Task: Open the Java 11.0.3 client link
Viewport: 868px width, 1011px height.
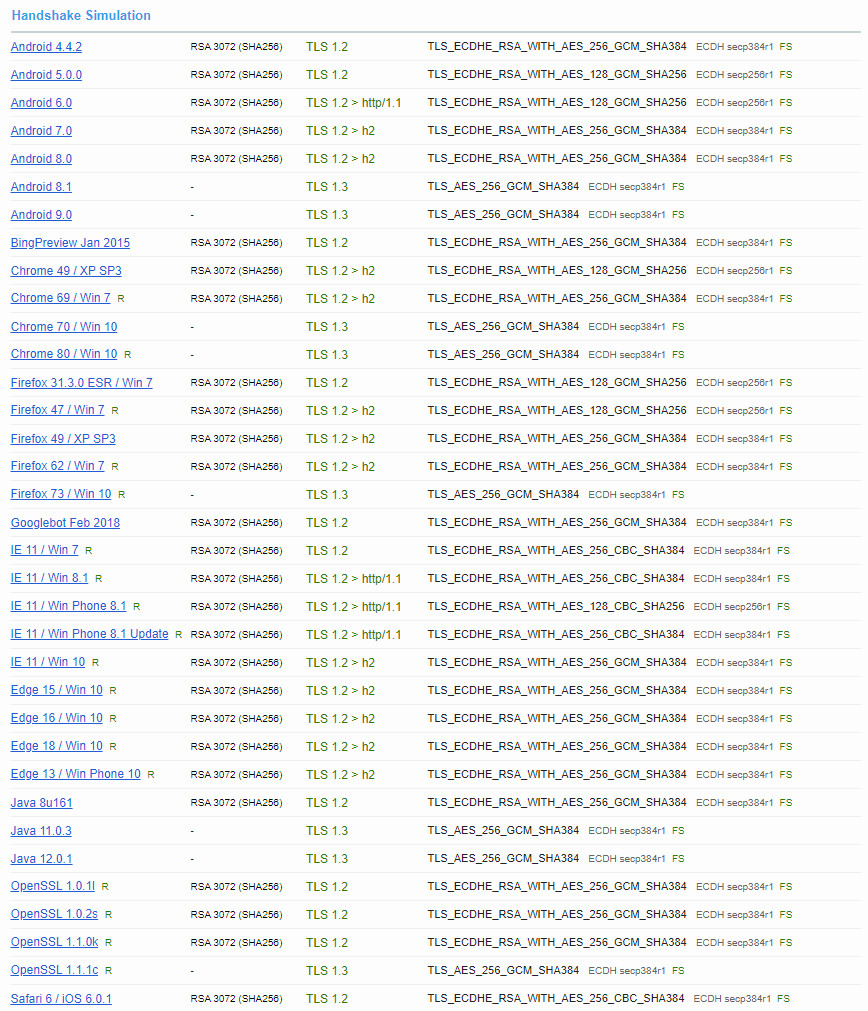Action: 41,831
